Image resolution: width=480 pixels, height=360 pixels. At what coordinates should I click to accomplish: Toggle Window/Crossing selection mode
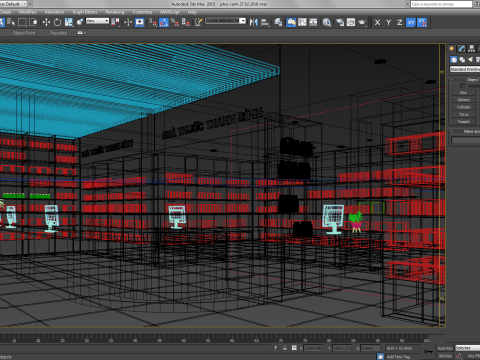click(x=33, y=22)
